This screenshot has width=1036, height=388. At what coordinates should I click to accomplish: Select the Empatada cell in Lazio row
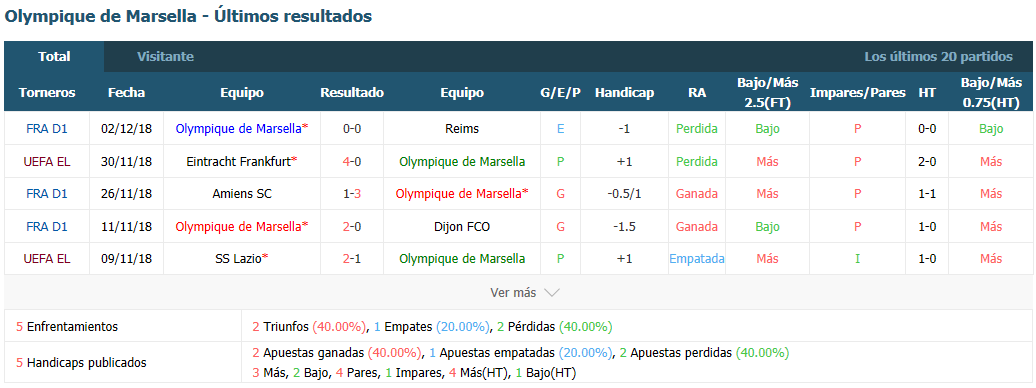point(696,258)
